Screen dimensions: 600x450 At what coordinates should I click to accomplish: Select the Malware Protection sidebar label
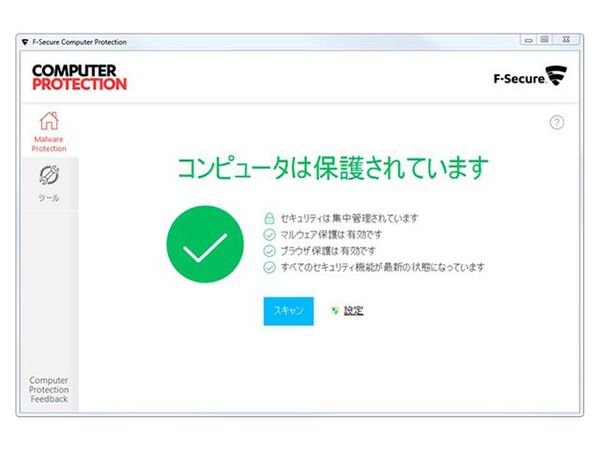tap(49, 144)
